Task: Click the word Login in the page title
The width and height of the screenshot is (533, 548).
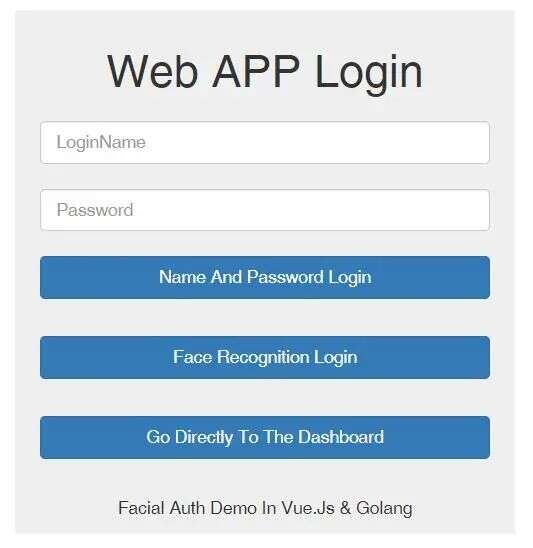Action: (369, 74)
